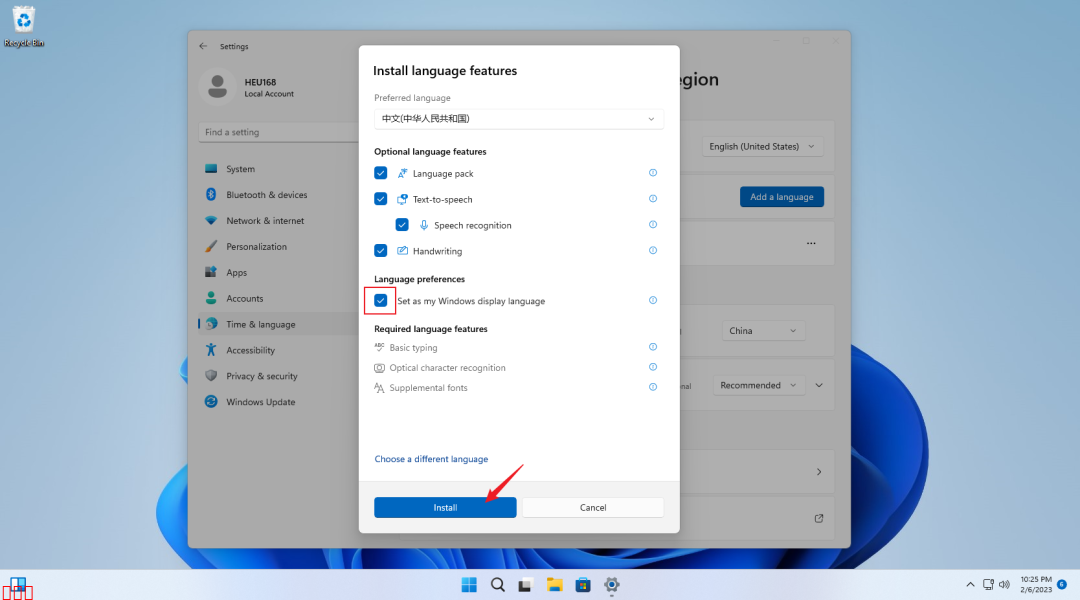1080x600 pixels.
Task: Open the Recycle Bin desktop icon
Action: pos(23,26)
